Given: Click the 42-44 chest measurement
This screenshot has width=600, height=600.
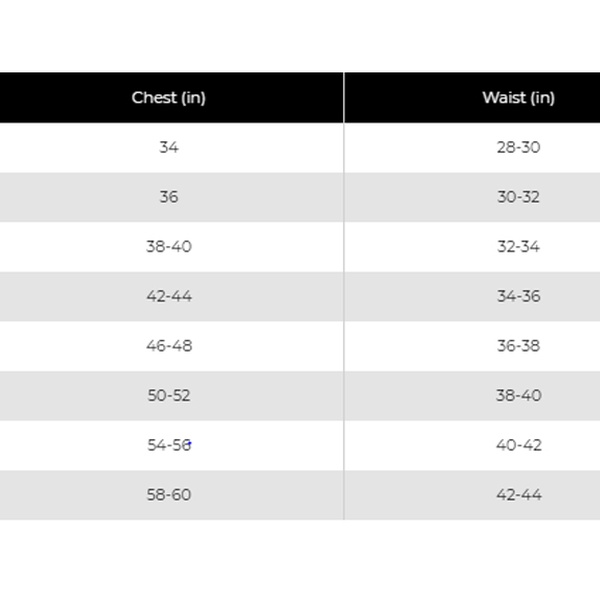Looking at the screenshot, I should tap(169, 296).
